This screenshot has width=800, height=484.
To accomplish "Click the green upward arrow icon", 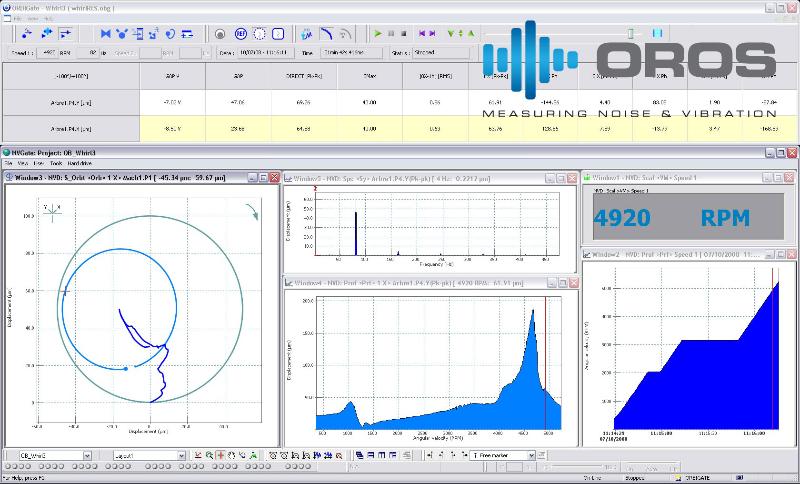I will point(471,34).
